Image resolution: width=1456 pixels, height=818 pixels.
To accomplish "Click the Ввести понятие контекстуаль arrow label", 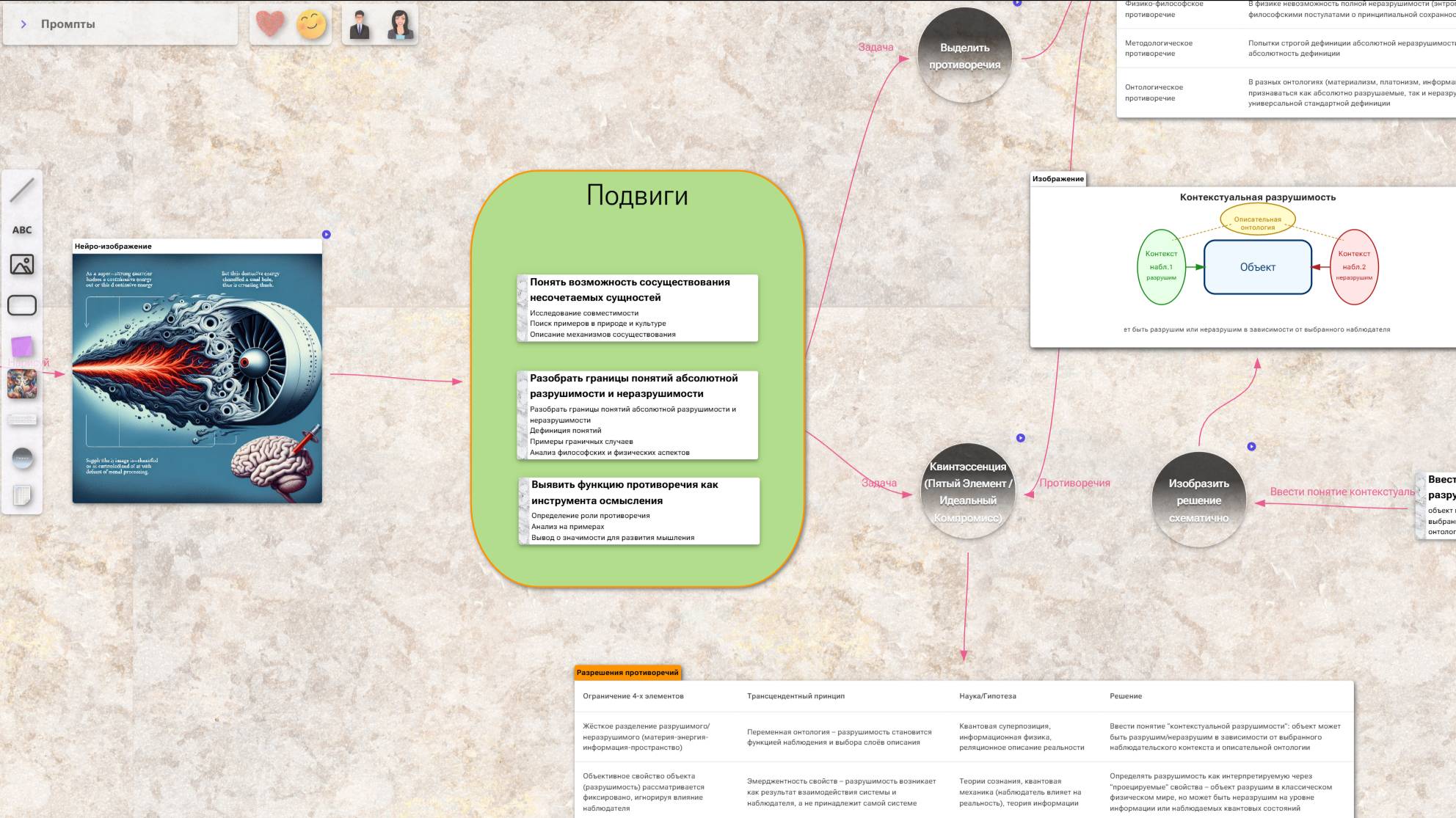I will pos(1342,492).
